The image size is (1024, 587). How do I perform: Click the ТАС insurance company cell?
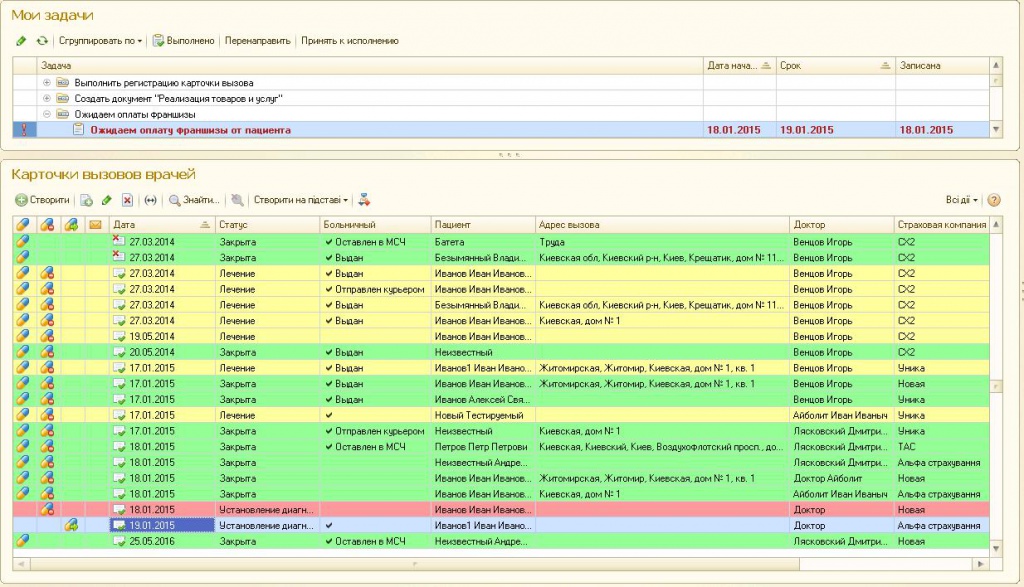942,447
